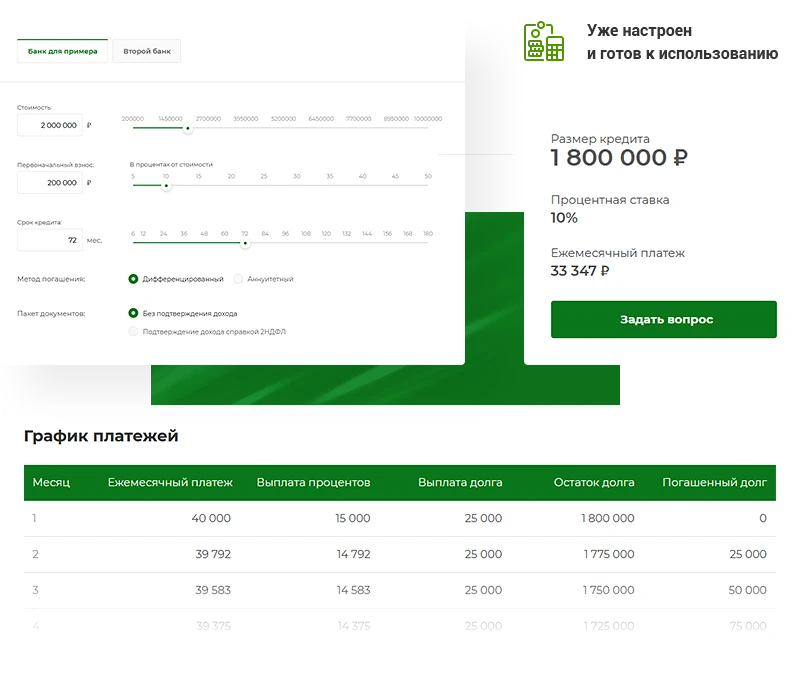Image resolution: width=800 pixels, height=690 pixels.
Task: Focus the Первоначальный взнос input field
Action: coord(50,183)
